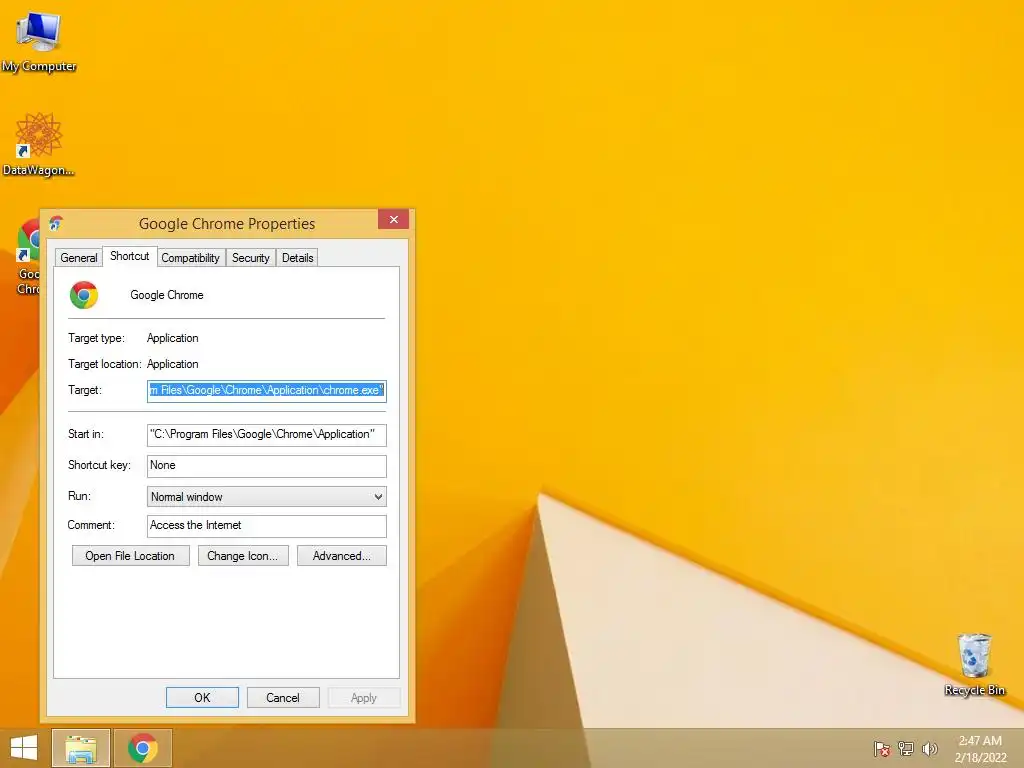The height and width of the screenshot is (768, 1024).
Task: Open network status tray icon
Action: pyautogui.click(x=905, y=748)
